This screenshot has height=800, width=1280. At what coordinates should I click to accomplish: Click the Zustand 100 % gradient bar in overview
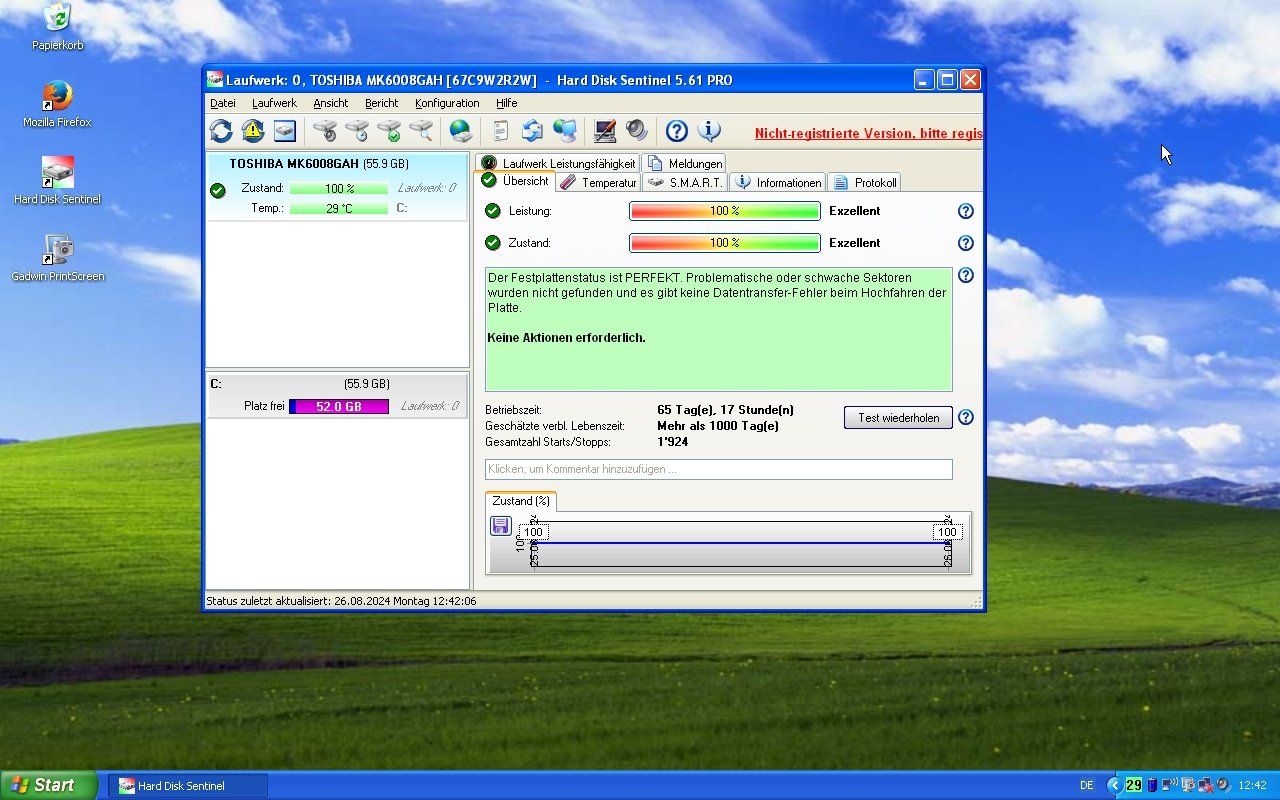[725, 243]
